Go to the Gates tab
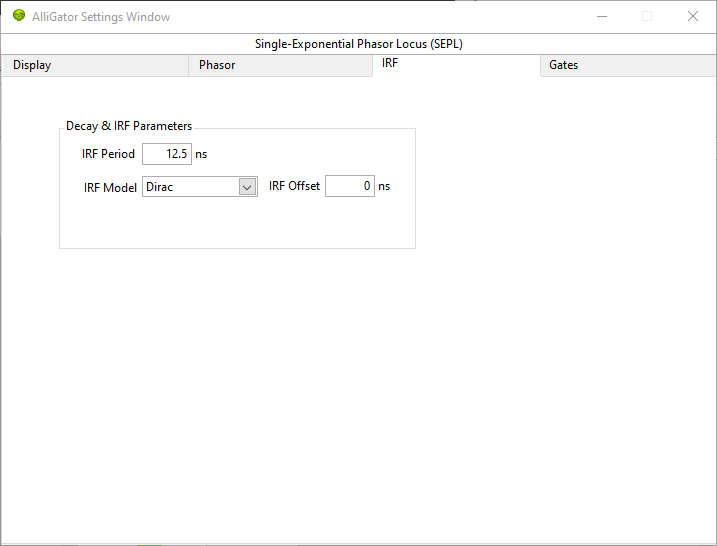Screen dimensions: 717x546 628,65
